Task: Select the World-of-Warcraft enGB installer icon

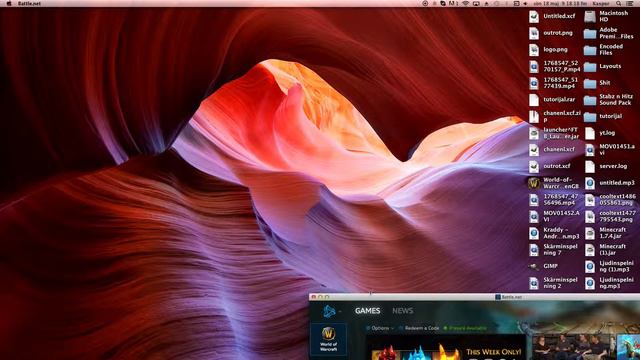Action: click(554, 183)
